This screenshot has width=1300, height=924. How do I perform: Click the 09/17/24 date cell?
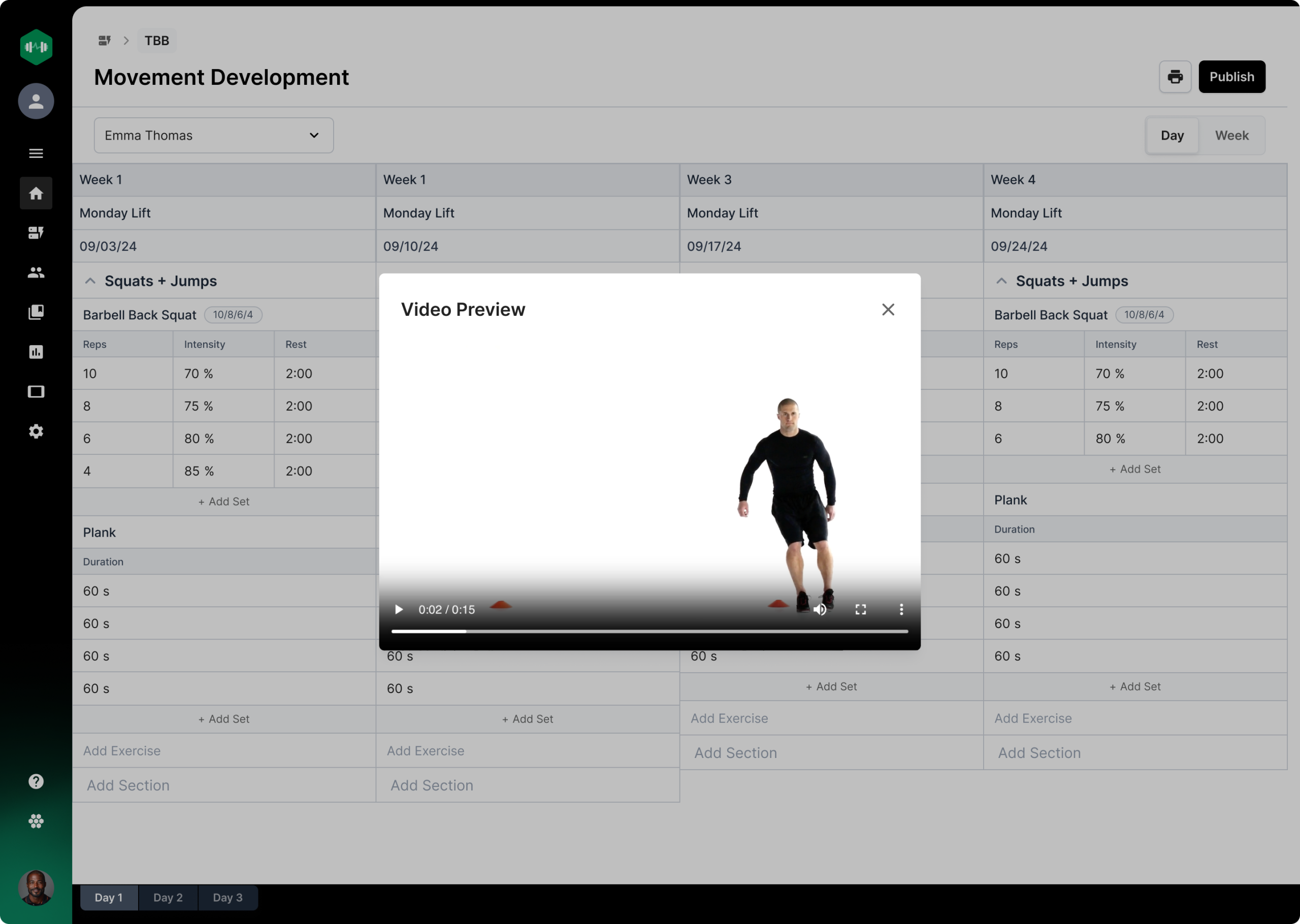831,246
